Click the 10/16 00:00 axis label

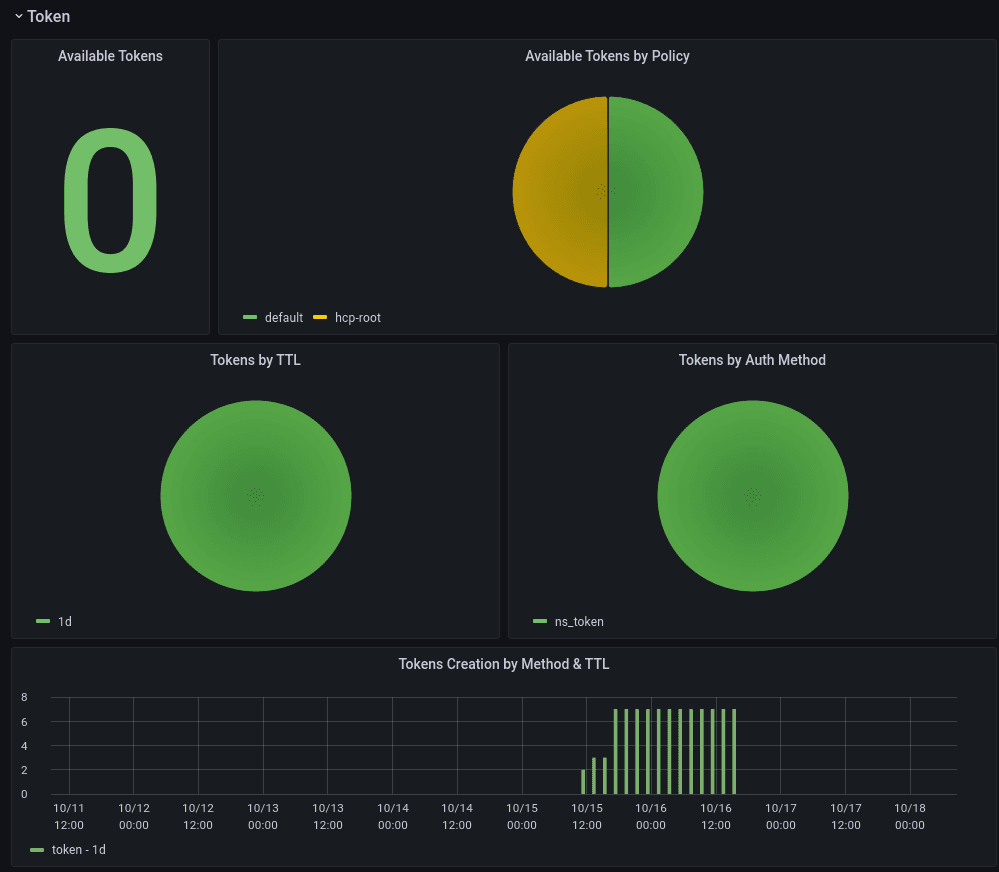pyautogui.click(x=650, y=817)
